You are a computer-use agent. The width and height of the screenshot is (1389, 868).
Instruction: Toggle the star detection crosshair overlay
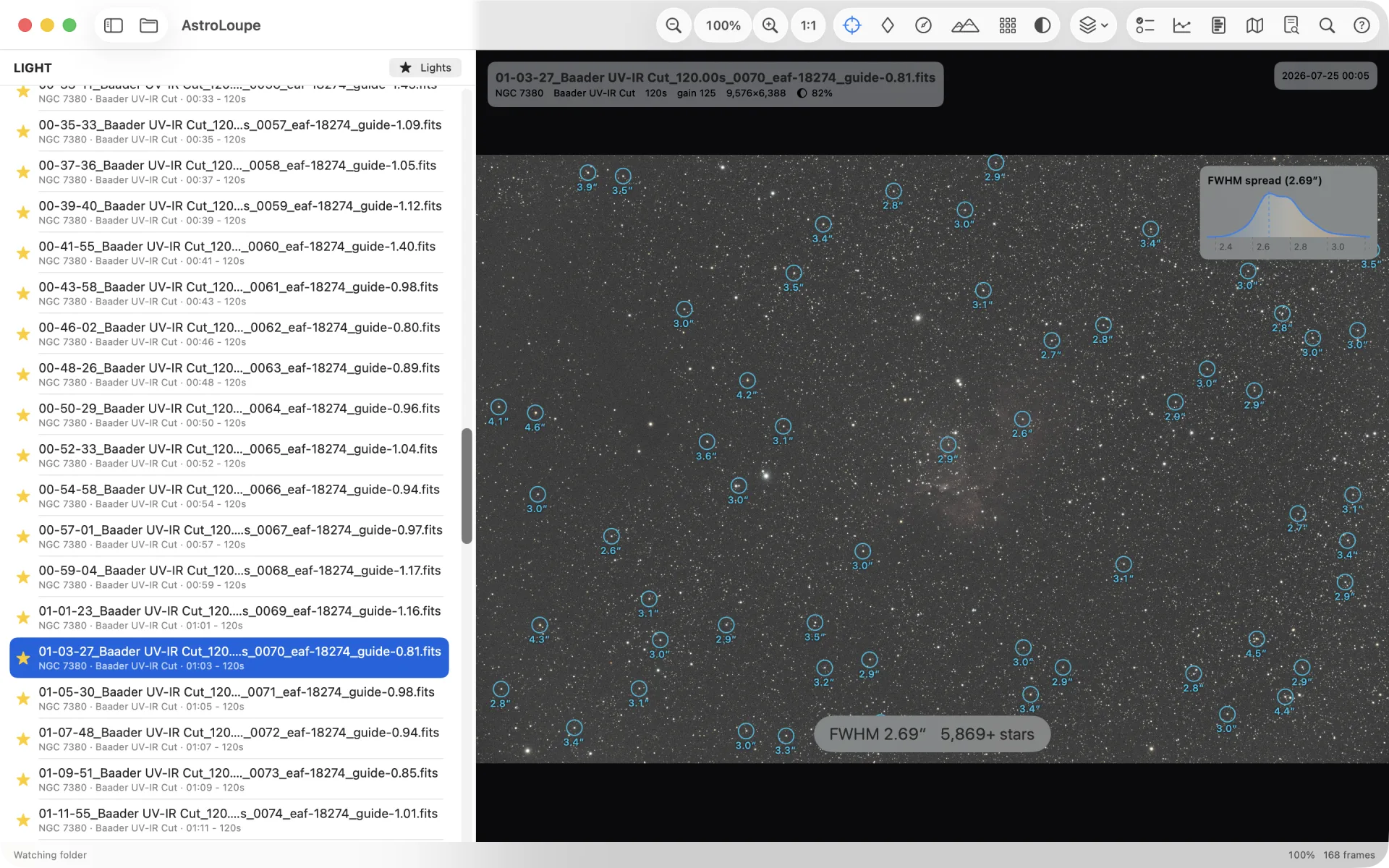click(852, 25)
